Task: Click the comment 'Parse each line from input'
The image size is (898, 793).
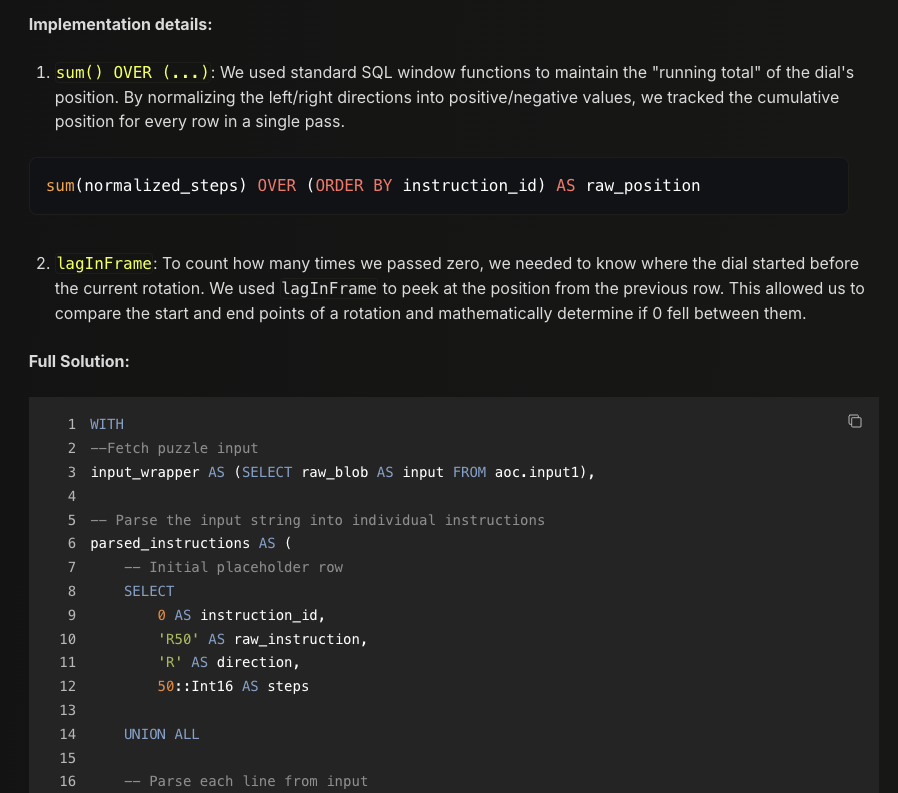Action: pos(246,781)
